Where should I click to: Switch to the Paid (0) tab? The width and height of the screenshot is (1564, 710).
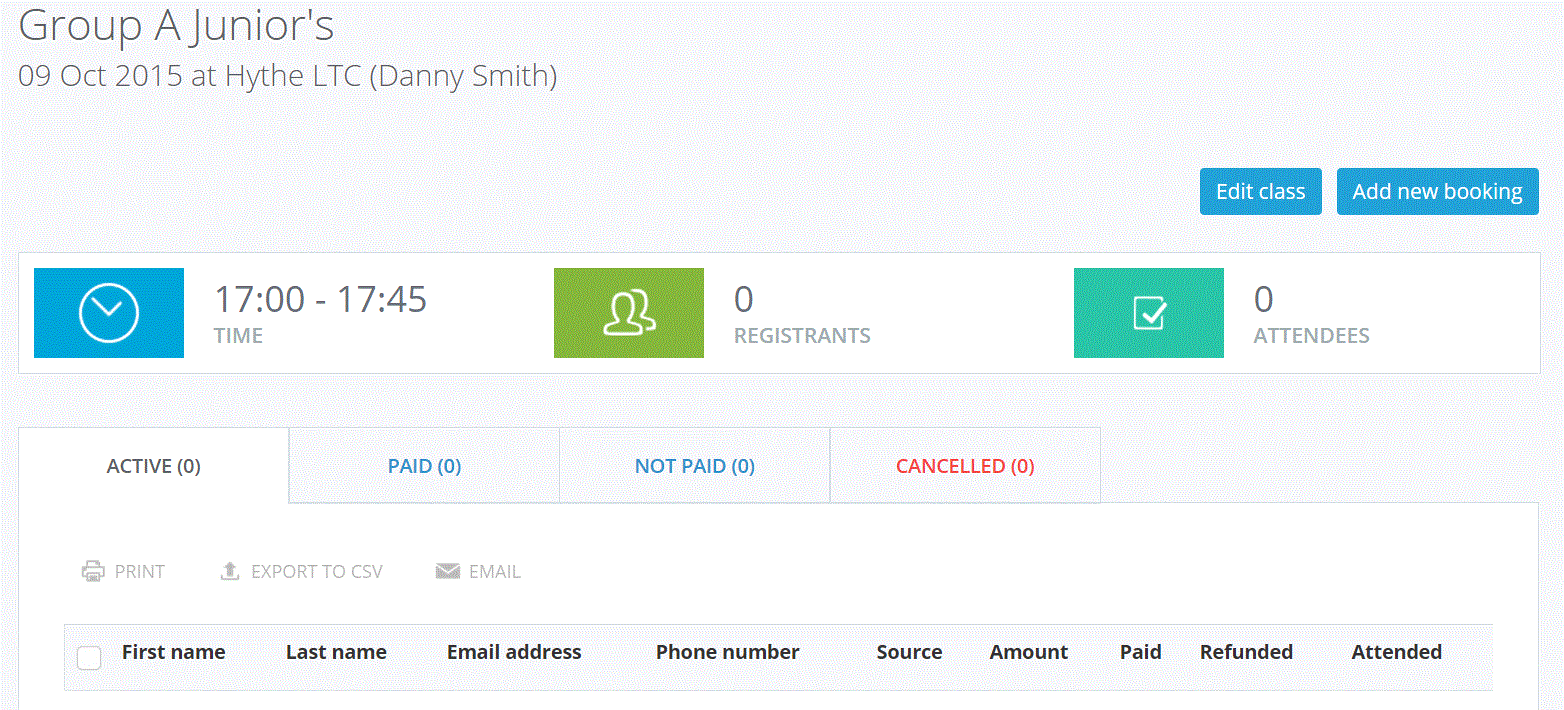click(424, 466)
